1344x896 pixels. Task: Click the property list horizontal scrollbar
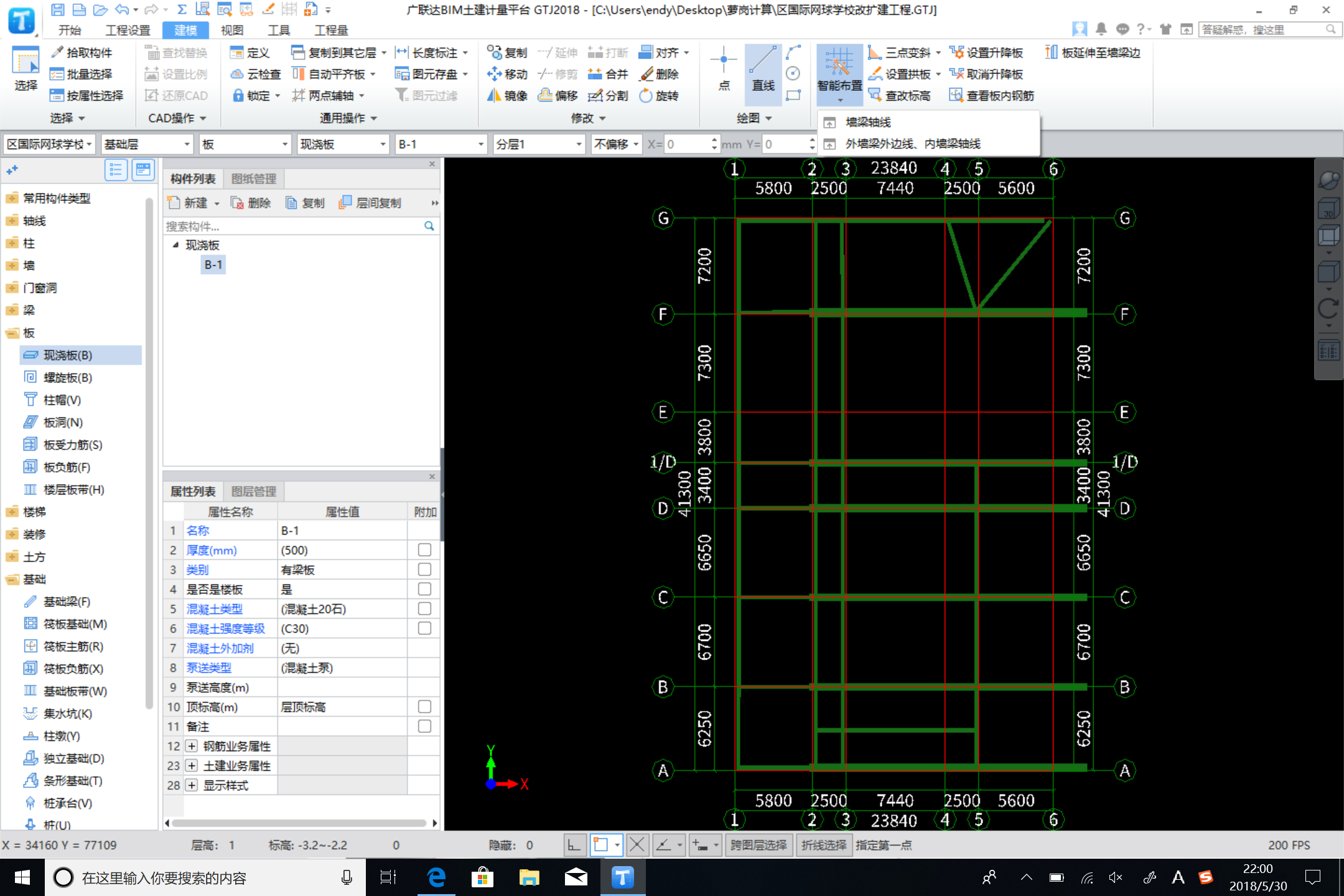click(x=301, y=823)
